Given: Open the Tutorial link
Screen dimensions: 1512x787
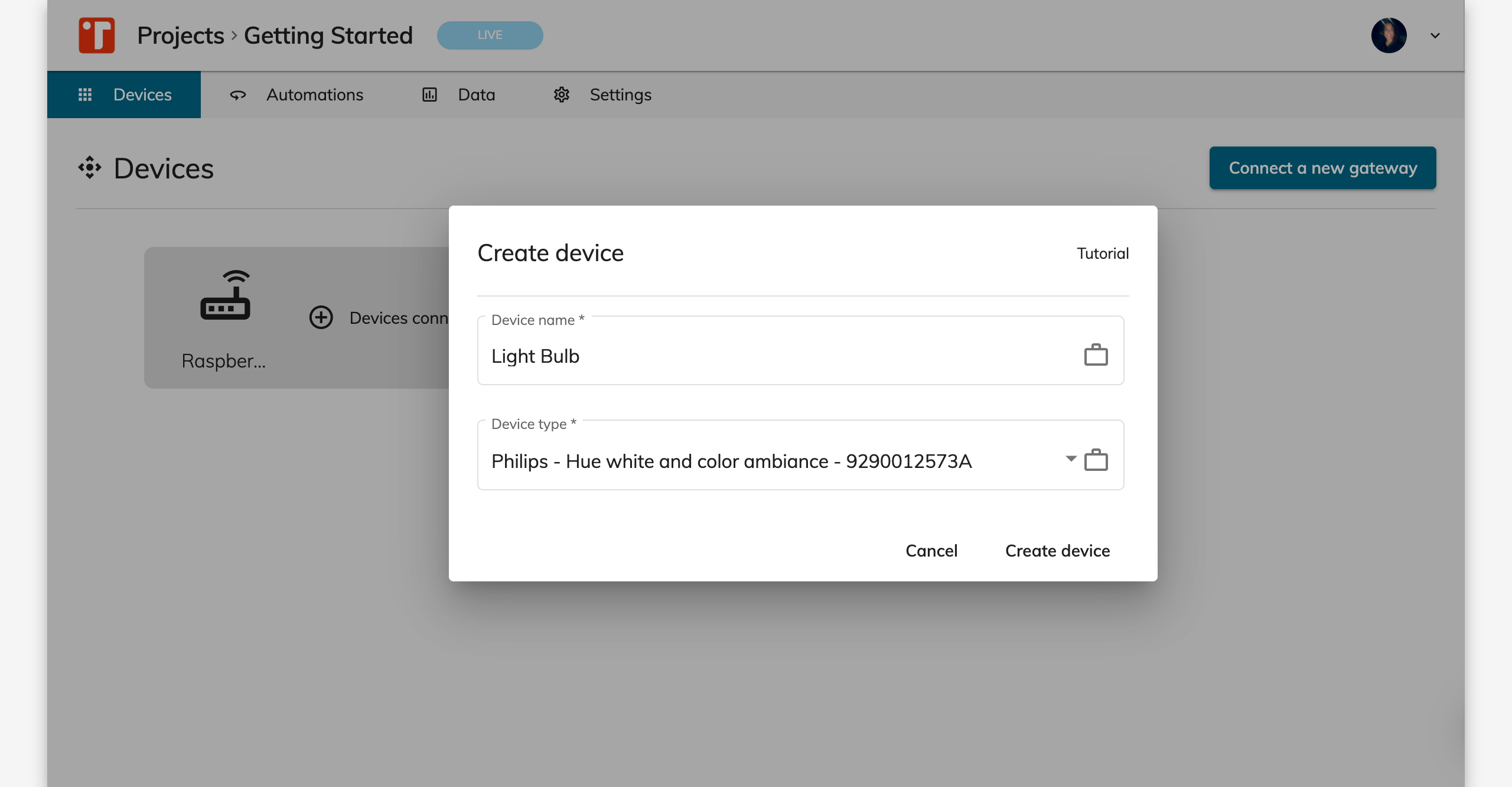Looking at the screenshot, I should click(1102, 253).
